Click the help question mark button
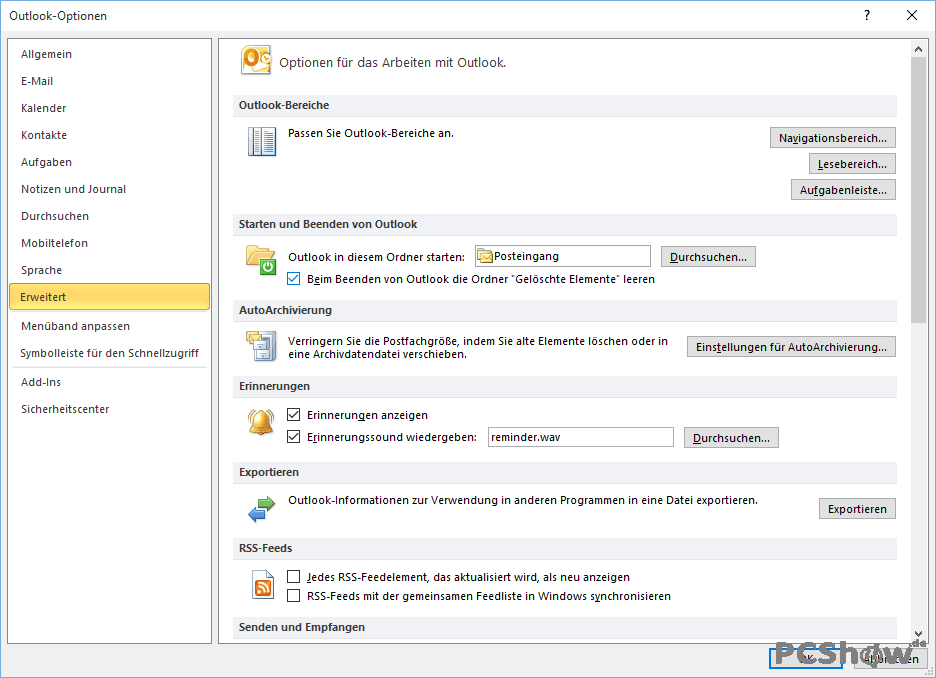Screen dimensions: 936x678 pyautogui.click(x=867, y=16)
